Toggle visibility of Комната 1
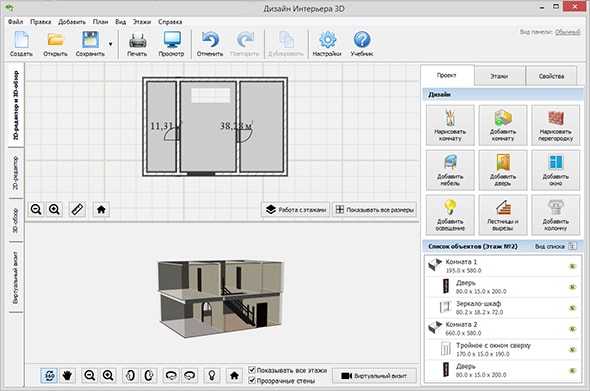 (572, 266)
